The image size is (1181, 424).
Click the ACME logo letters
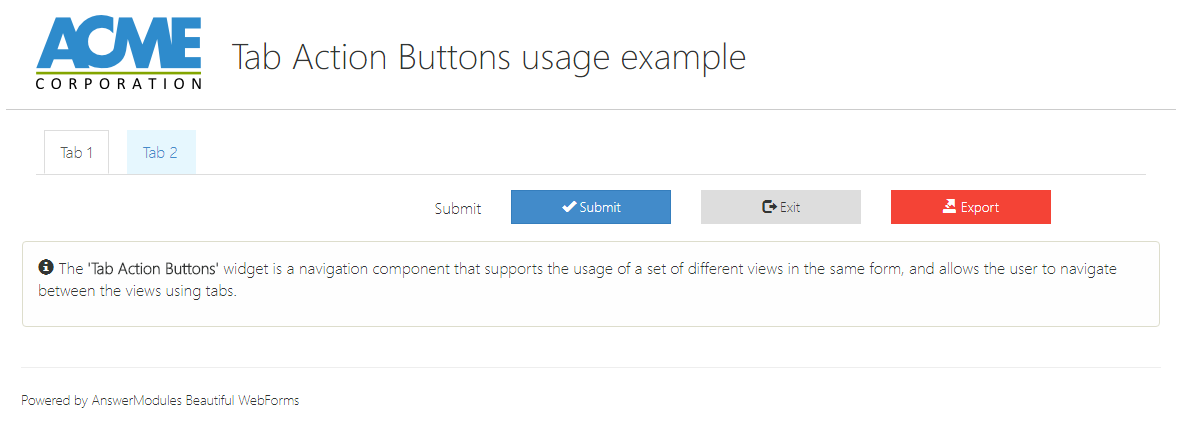pos(119,42)
